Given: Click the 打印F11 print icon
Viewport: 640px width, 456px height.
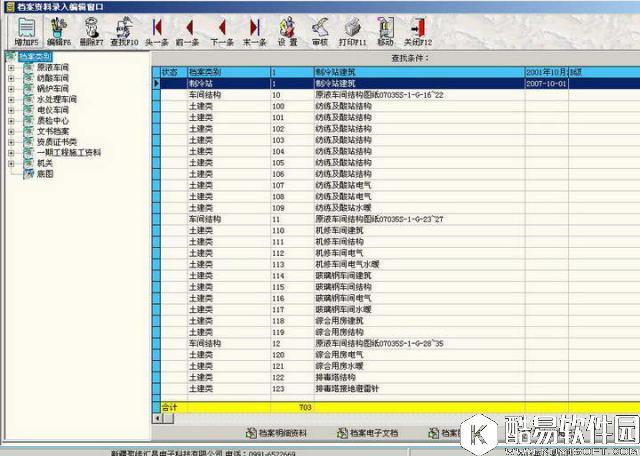Looking at the screenshot, I should tap(352, 30).
